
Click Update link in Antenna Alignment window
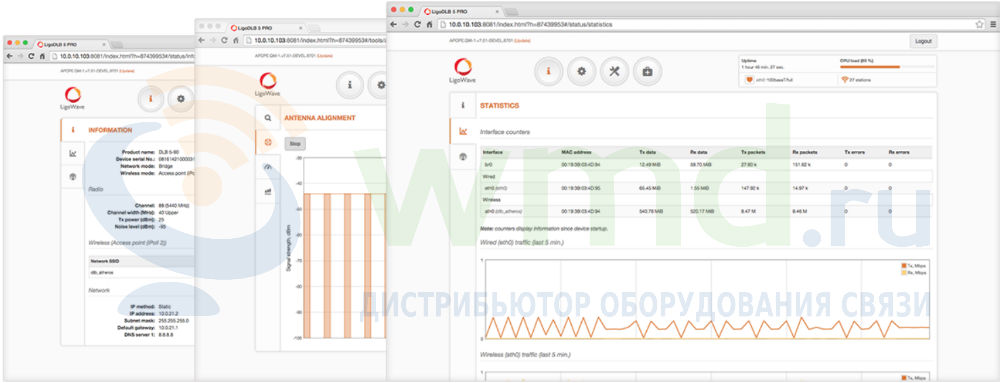tap(325, 55)
